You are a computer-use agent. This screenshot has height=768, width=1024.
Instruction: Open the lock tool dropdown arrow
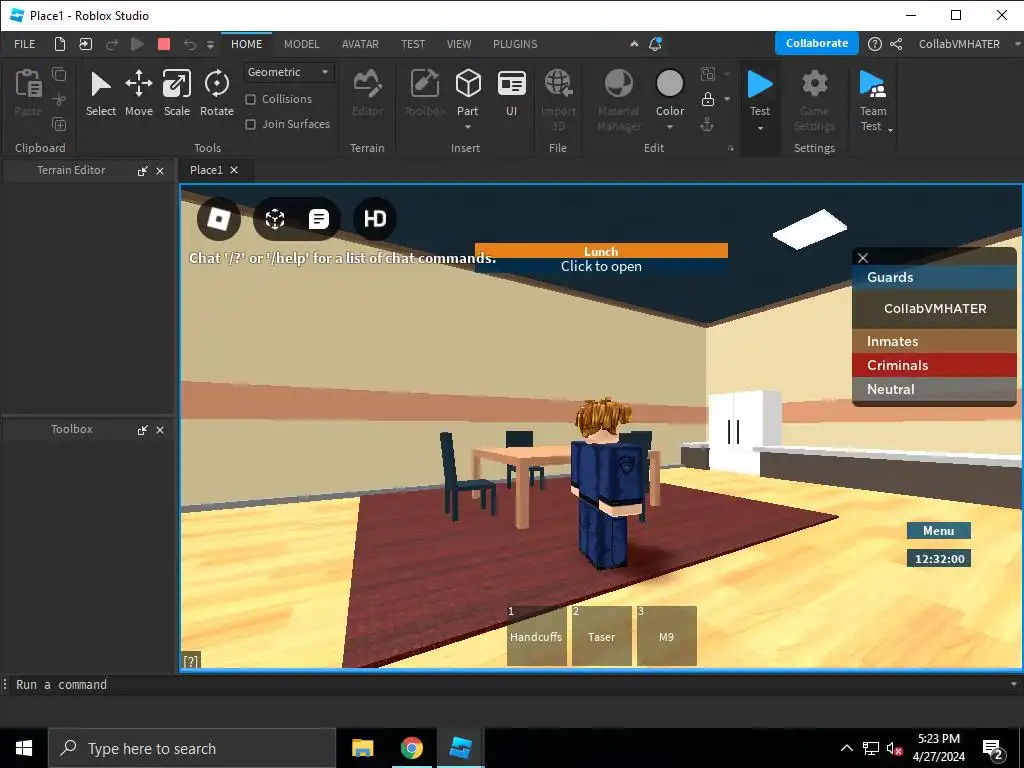[x=727, y=99]
